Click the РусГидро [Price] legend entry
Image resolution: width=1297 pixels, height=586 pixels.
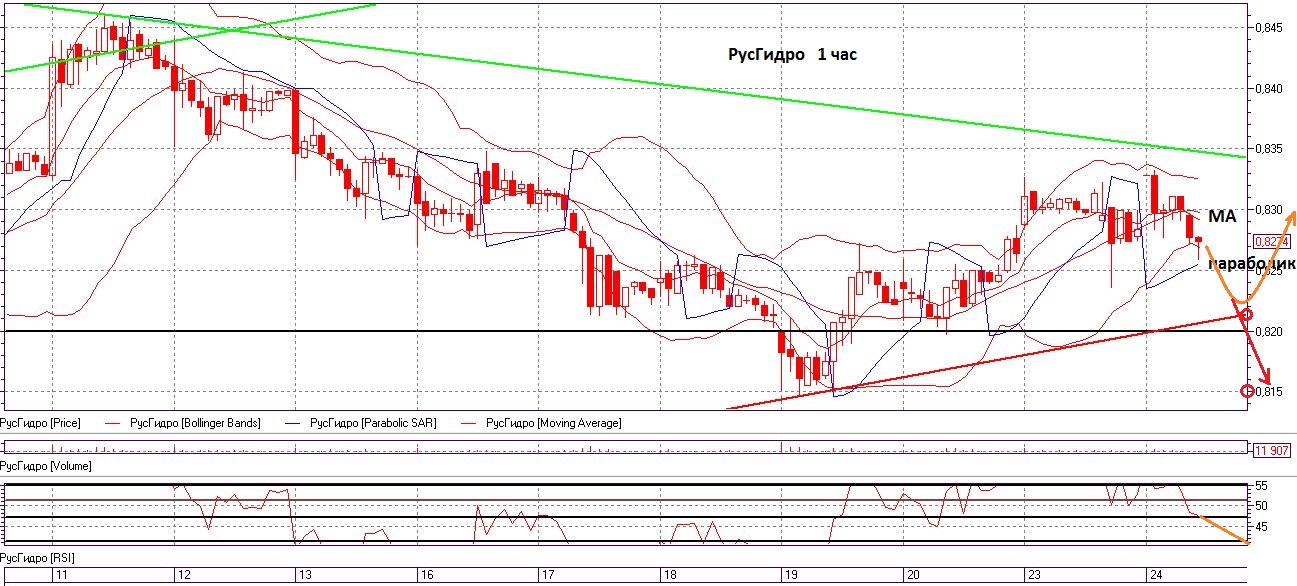point(42,424)
